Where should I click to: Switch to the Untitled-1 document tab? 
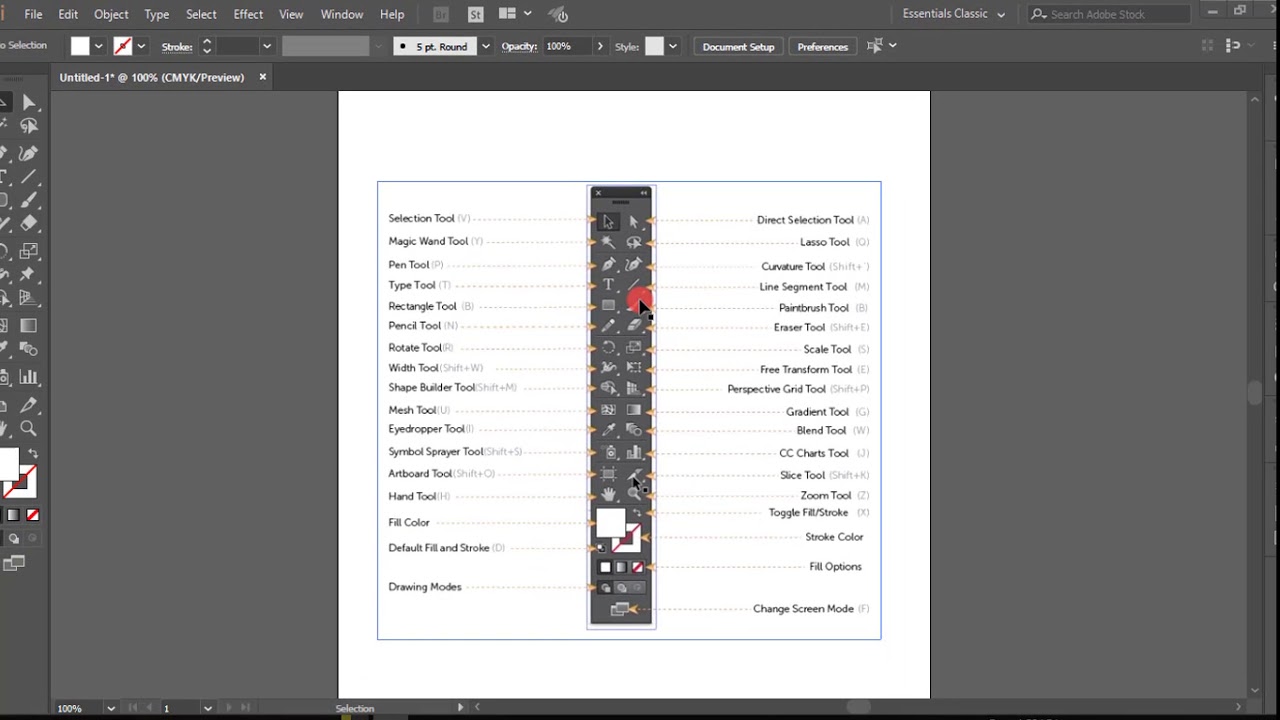[152, 77]
